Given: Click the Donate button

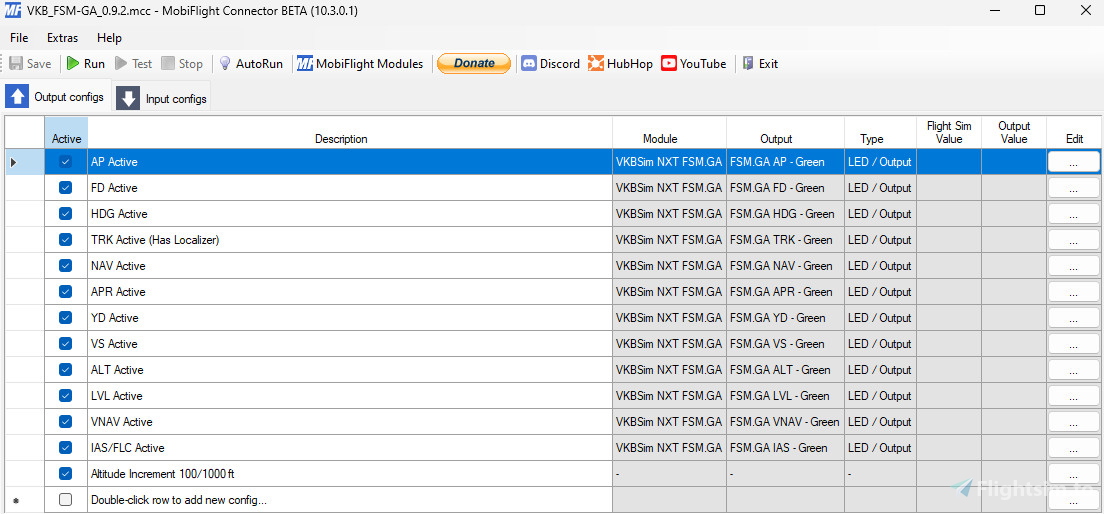Looking at the screenshot, I should (474, 63).
